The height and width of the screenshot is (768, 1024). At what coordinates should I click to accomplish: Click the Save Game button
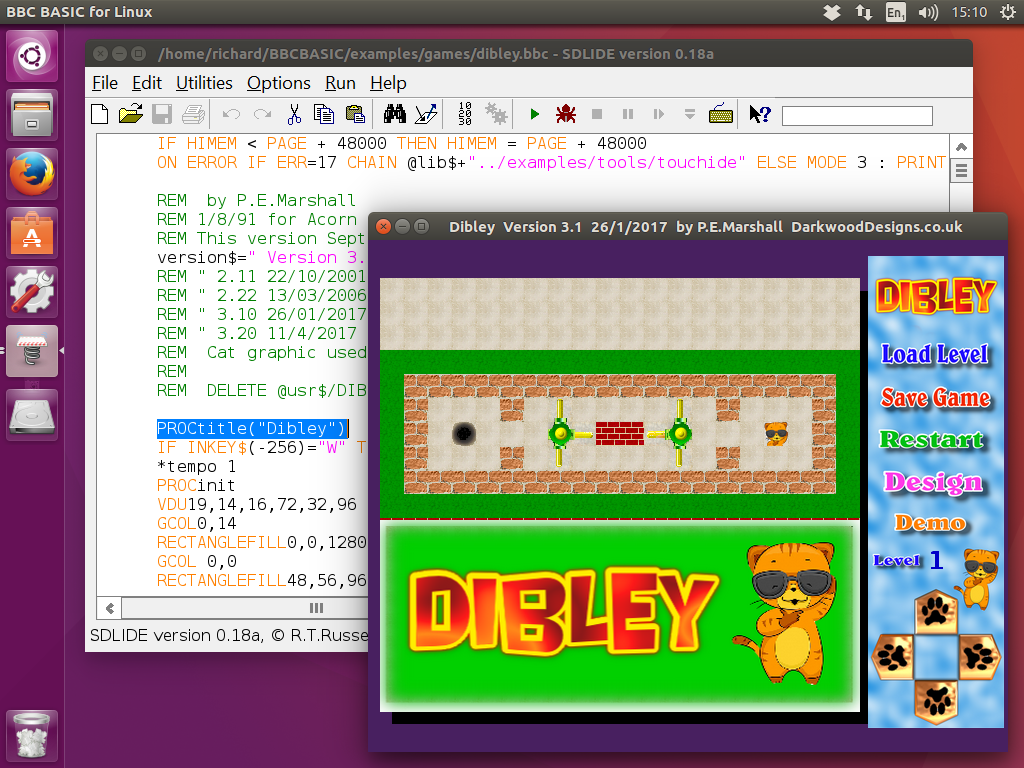tap(935, 397)
